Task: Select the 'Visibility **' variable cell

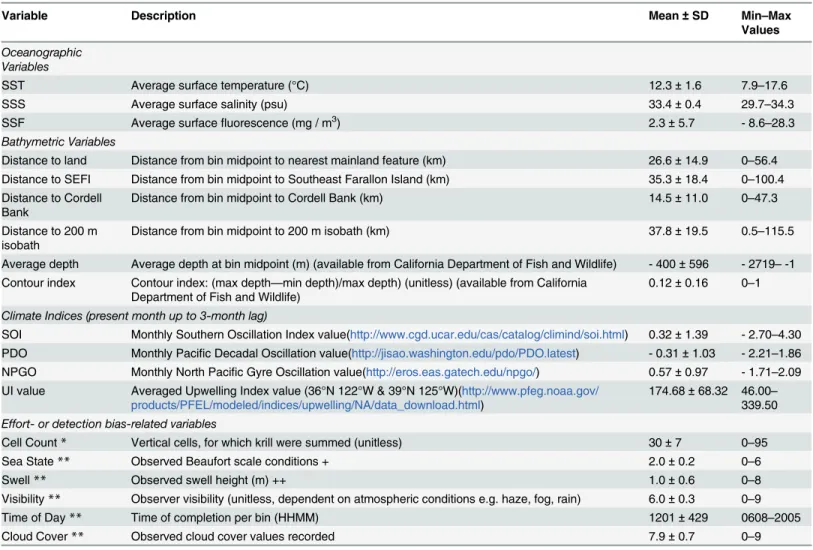Action: [x=31, y=499]
